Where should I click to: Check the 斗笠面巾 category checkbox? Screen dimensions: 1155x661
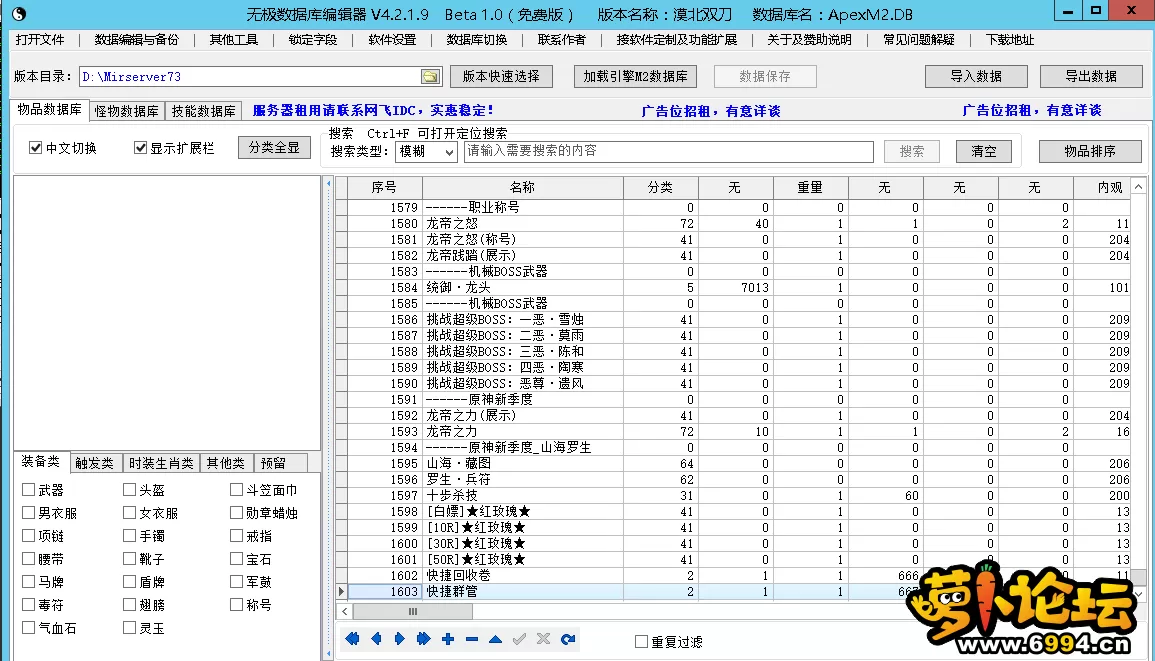pyautogui.click(x=236, y=489)
